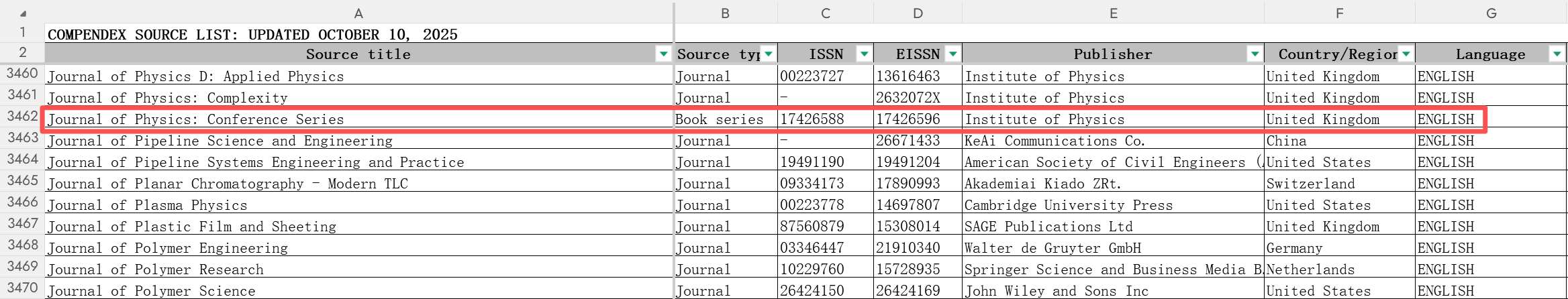Viewport: 1568px width, 299px height.
Task: Click ISSN value 87560879
Action: [812, 227]
